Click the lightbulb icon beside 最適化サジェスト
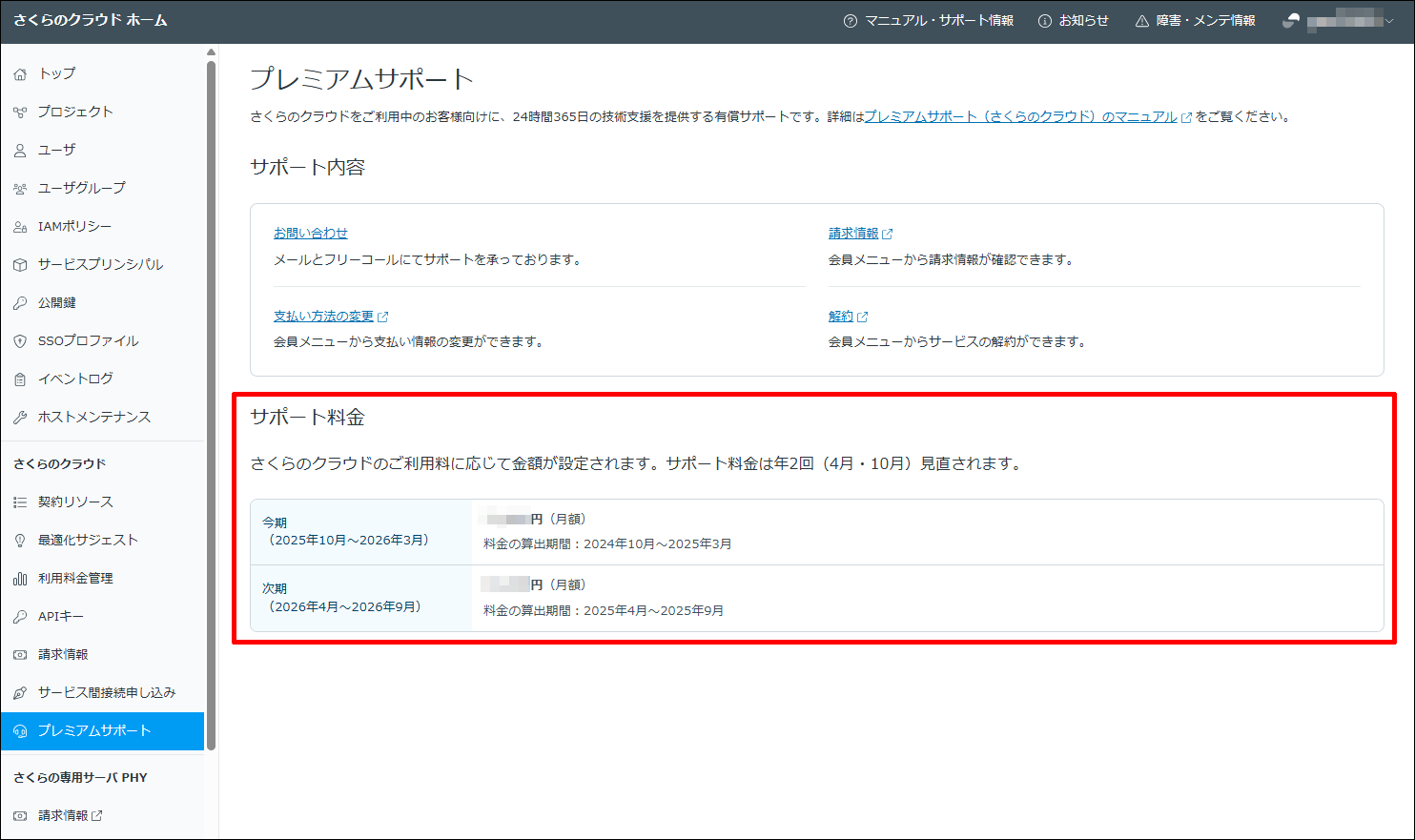The height and width of the screenshot is (840, 1415). [20, 541]
